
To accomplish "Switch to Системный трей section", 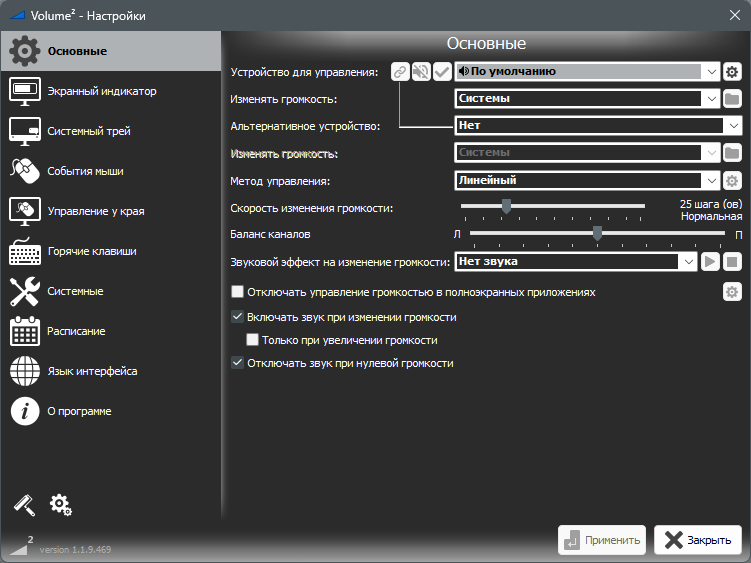I will [111, 131].
